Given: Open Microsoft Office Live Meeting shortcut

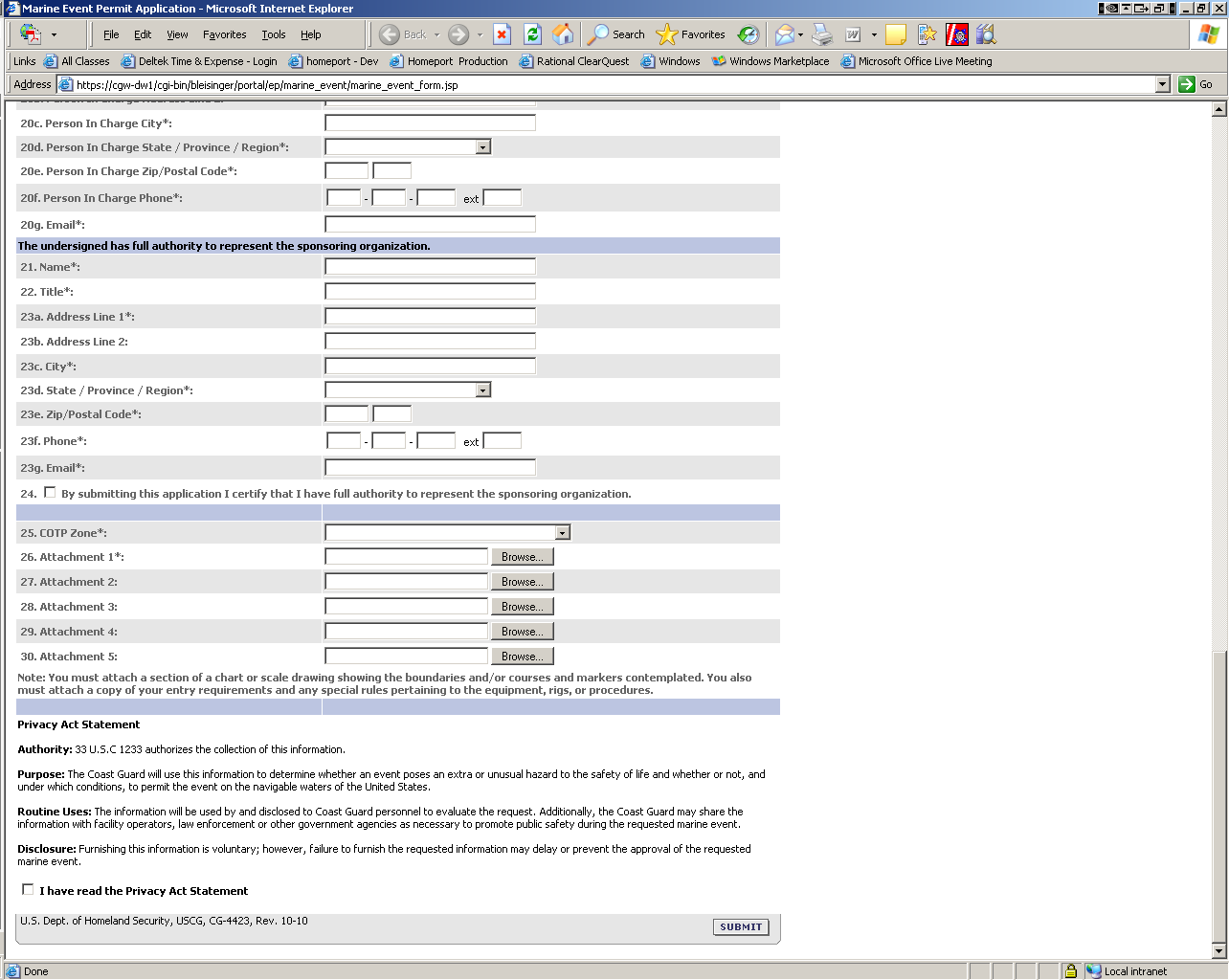Looking at the screenshot, I should point(916,61).
